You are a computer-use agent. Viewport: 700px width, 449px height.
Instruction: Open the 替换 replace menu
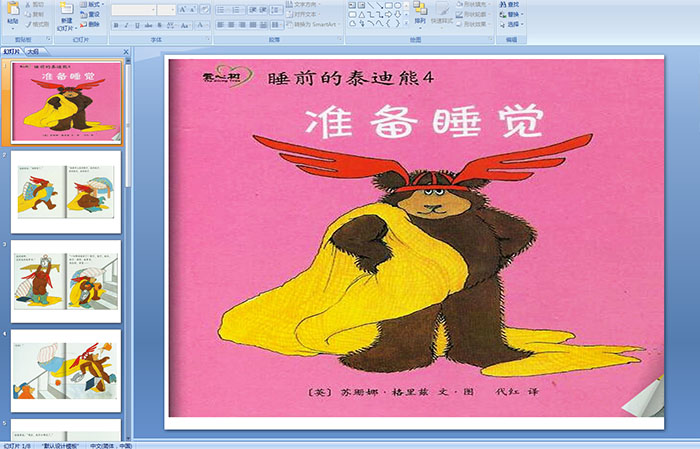click(512, 14)
